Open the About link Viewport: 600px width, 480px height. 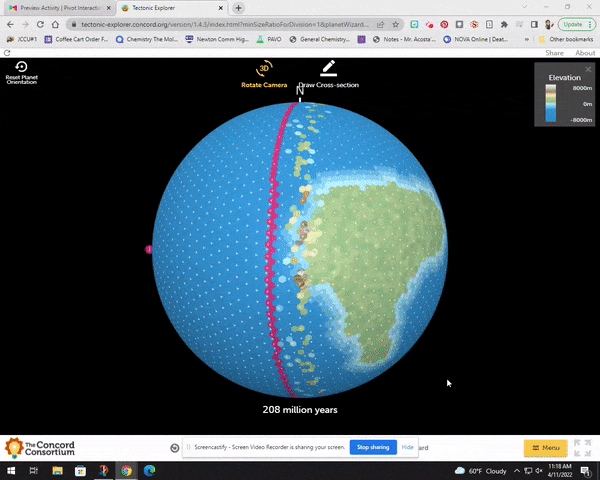(x=585, y=53)
